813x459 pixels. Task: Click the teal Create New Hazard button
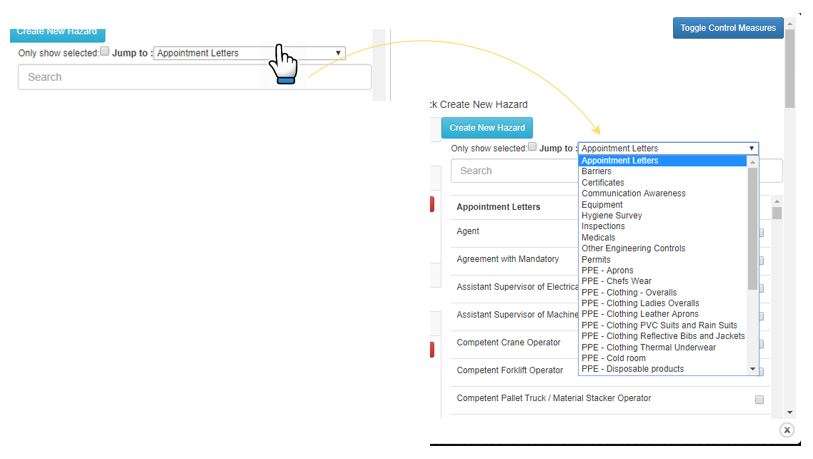487,128
